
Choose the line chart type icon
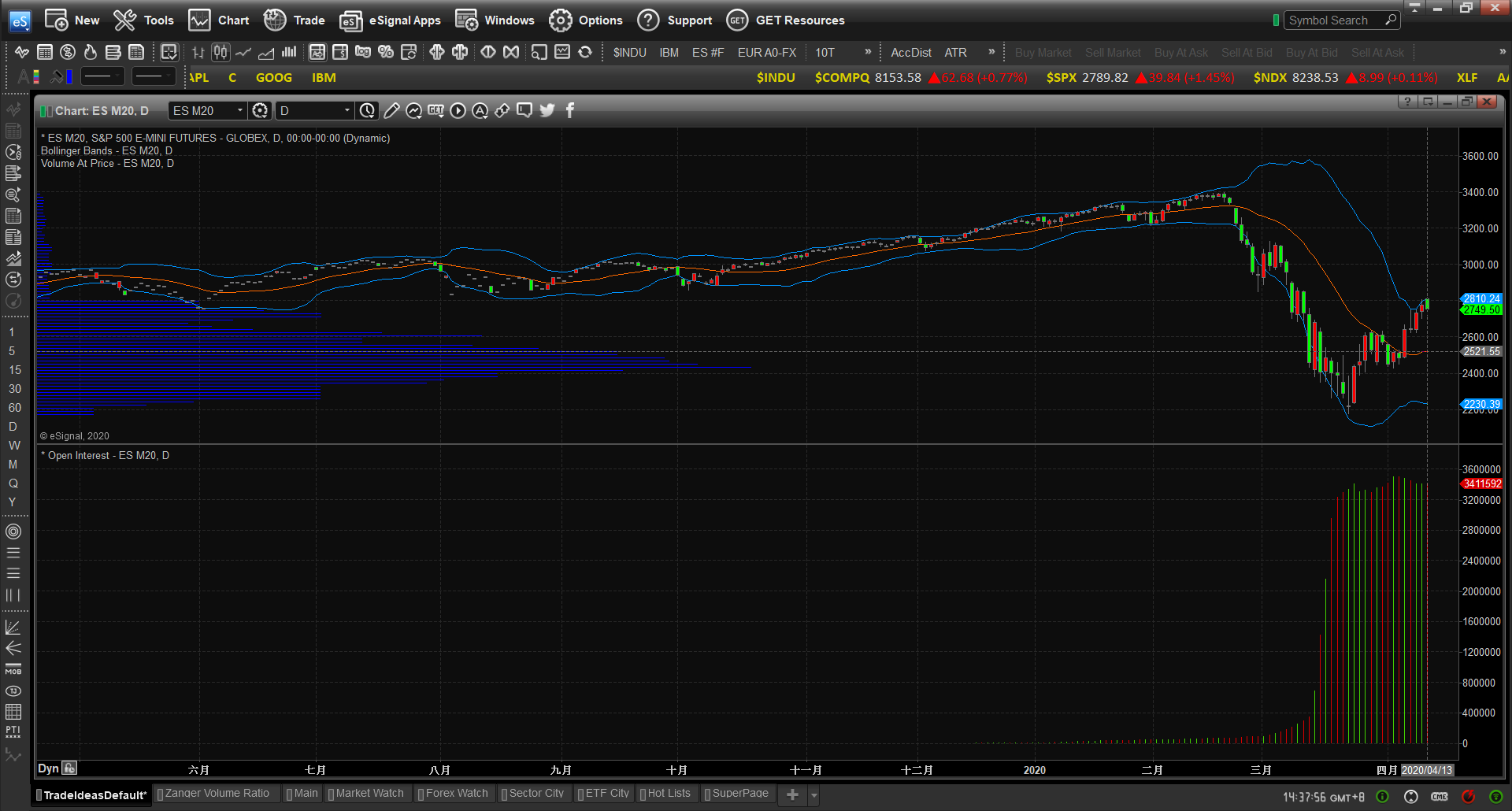(243, 52)
